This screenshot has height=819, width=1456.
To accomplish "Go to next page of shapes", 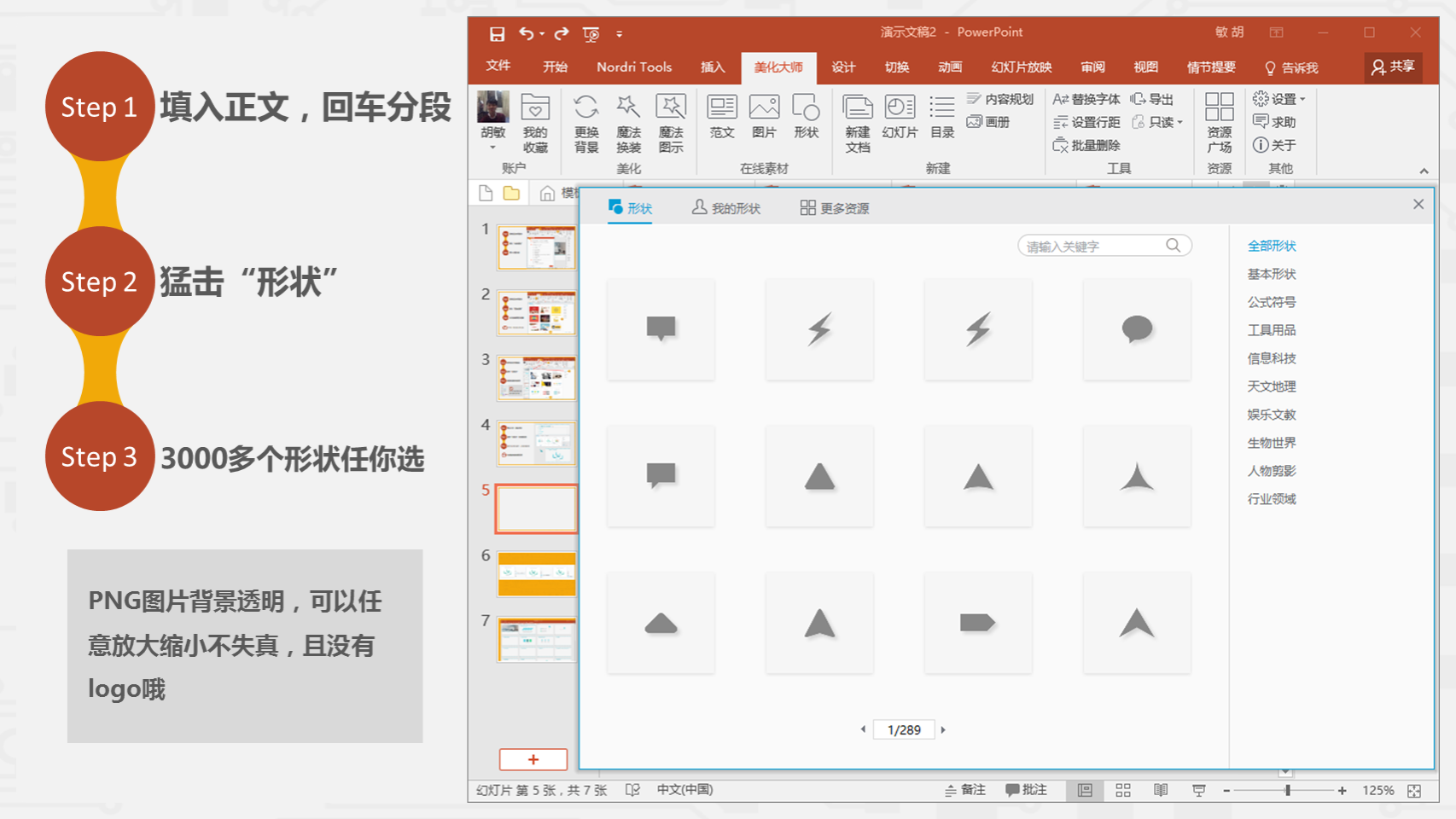I will [x=943, y=729].
